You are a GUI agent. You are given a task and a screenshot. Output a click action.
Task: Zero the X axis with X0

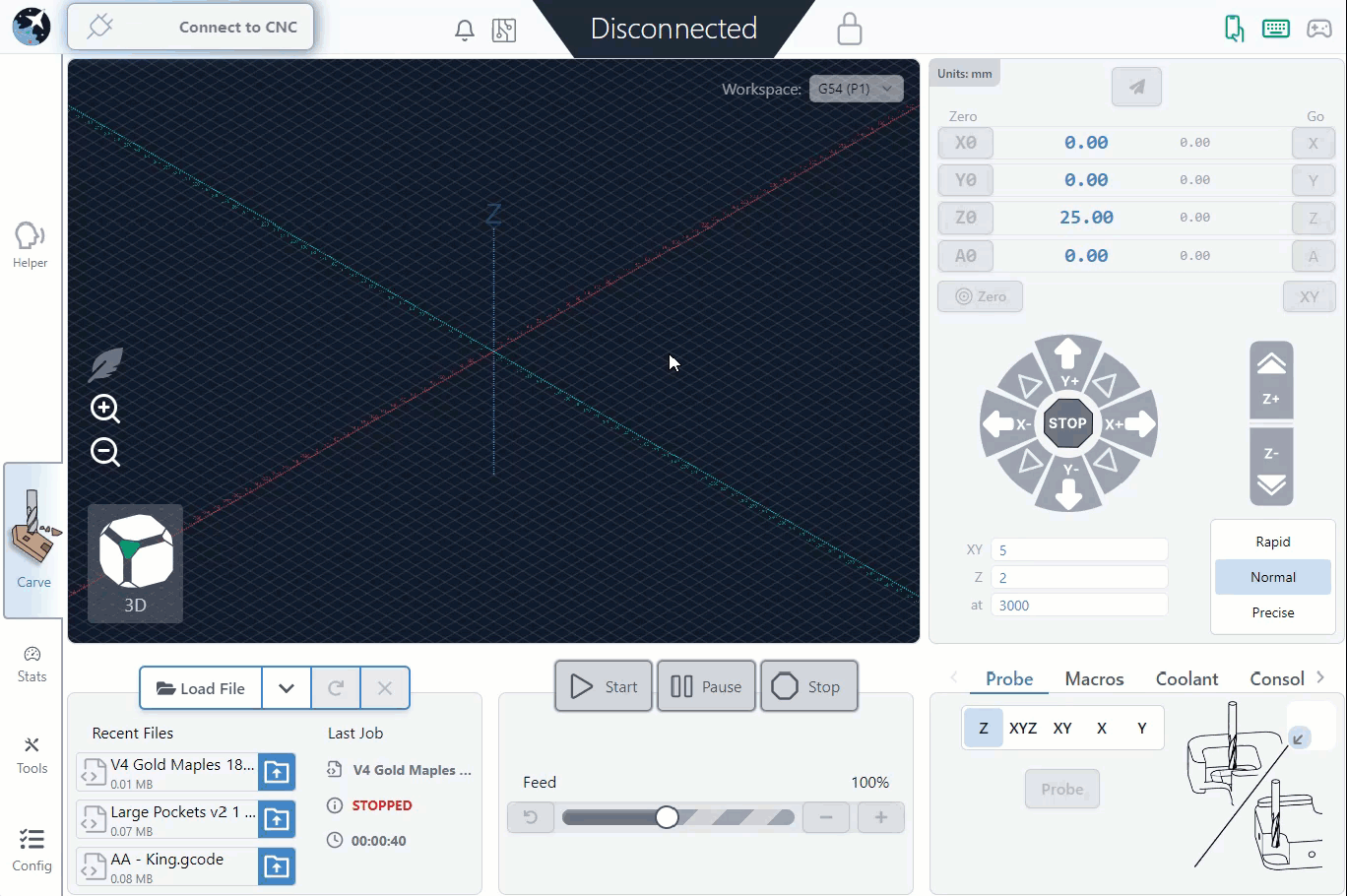point(966,143)
